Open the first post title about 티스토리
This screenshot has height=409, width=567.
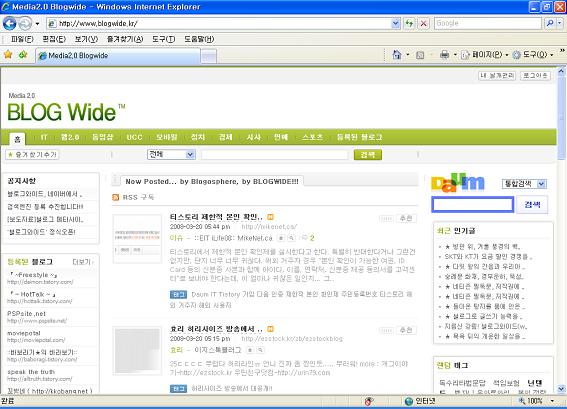pyautogui.click(x=216, y=217)
